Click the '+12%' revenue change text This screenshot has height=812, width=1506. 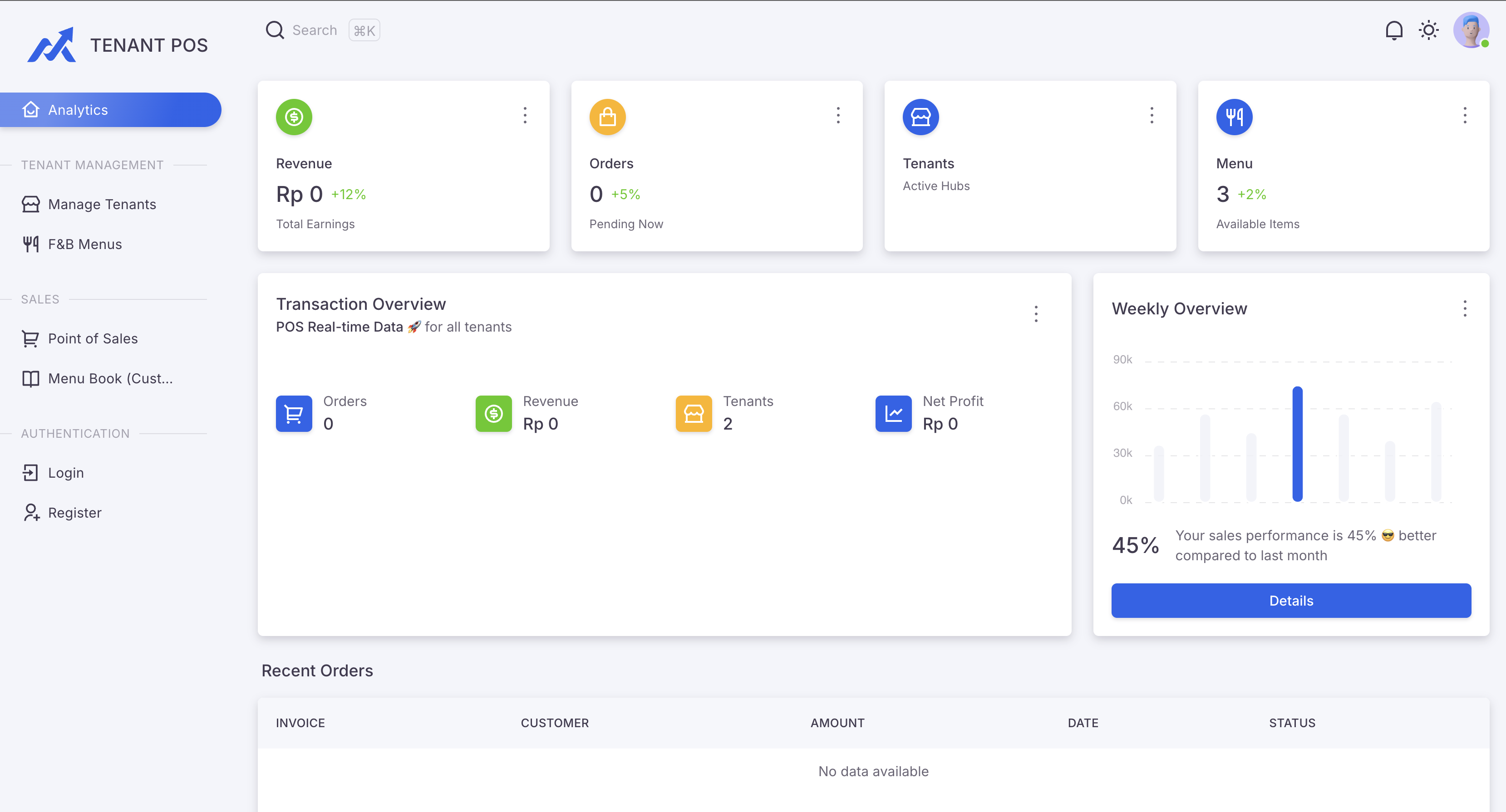point(349,195)
